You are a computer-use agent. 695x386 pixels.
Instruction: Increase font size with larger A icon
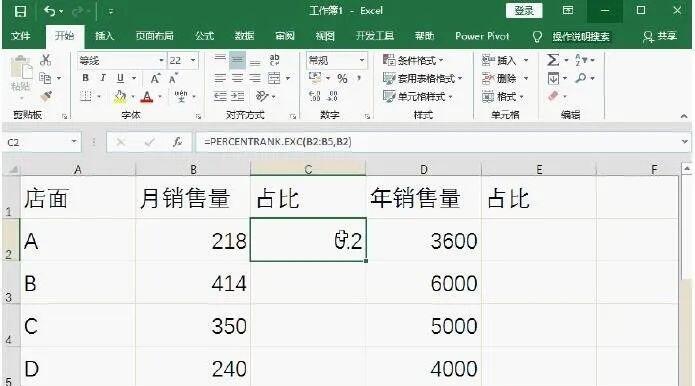[x=155, y=79]
